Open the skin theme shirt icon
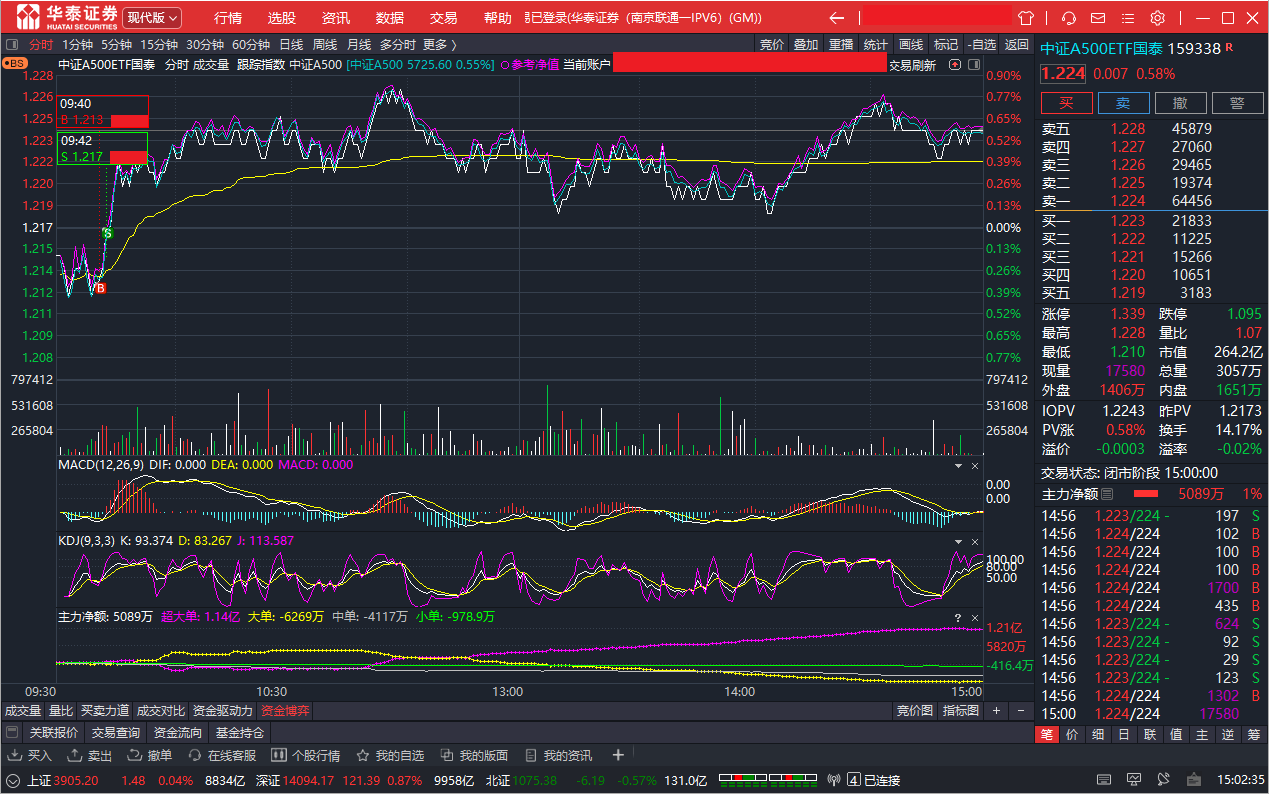 pos(1026,18)
